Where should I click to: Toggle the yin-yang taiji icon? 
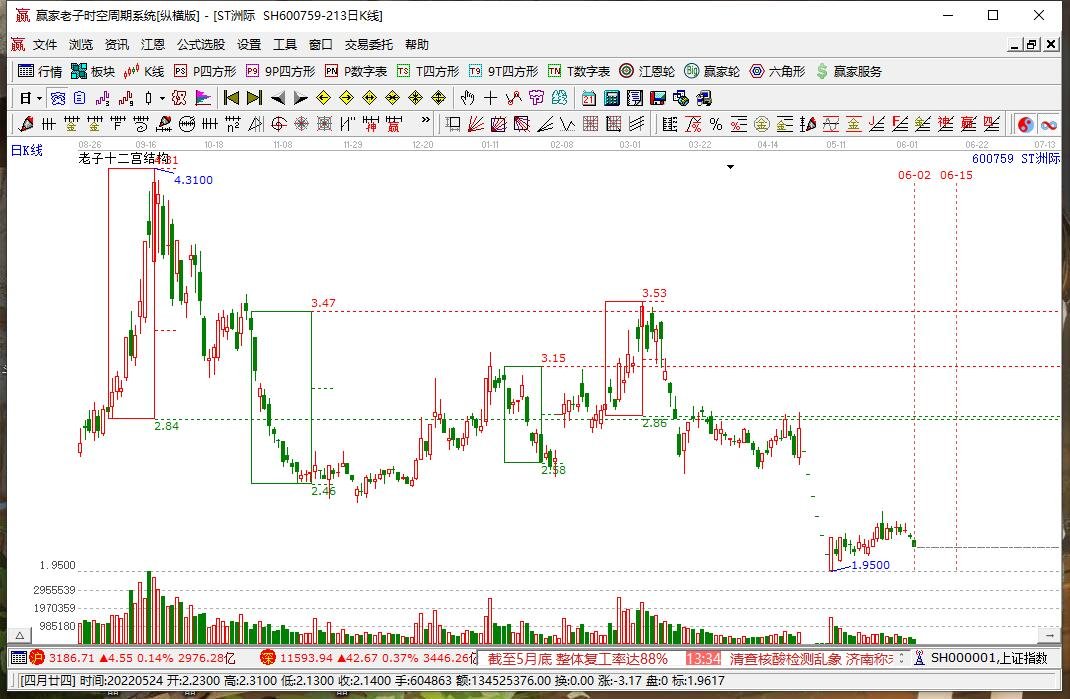coord(1025,124)
